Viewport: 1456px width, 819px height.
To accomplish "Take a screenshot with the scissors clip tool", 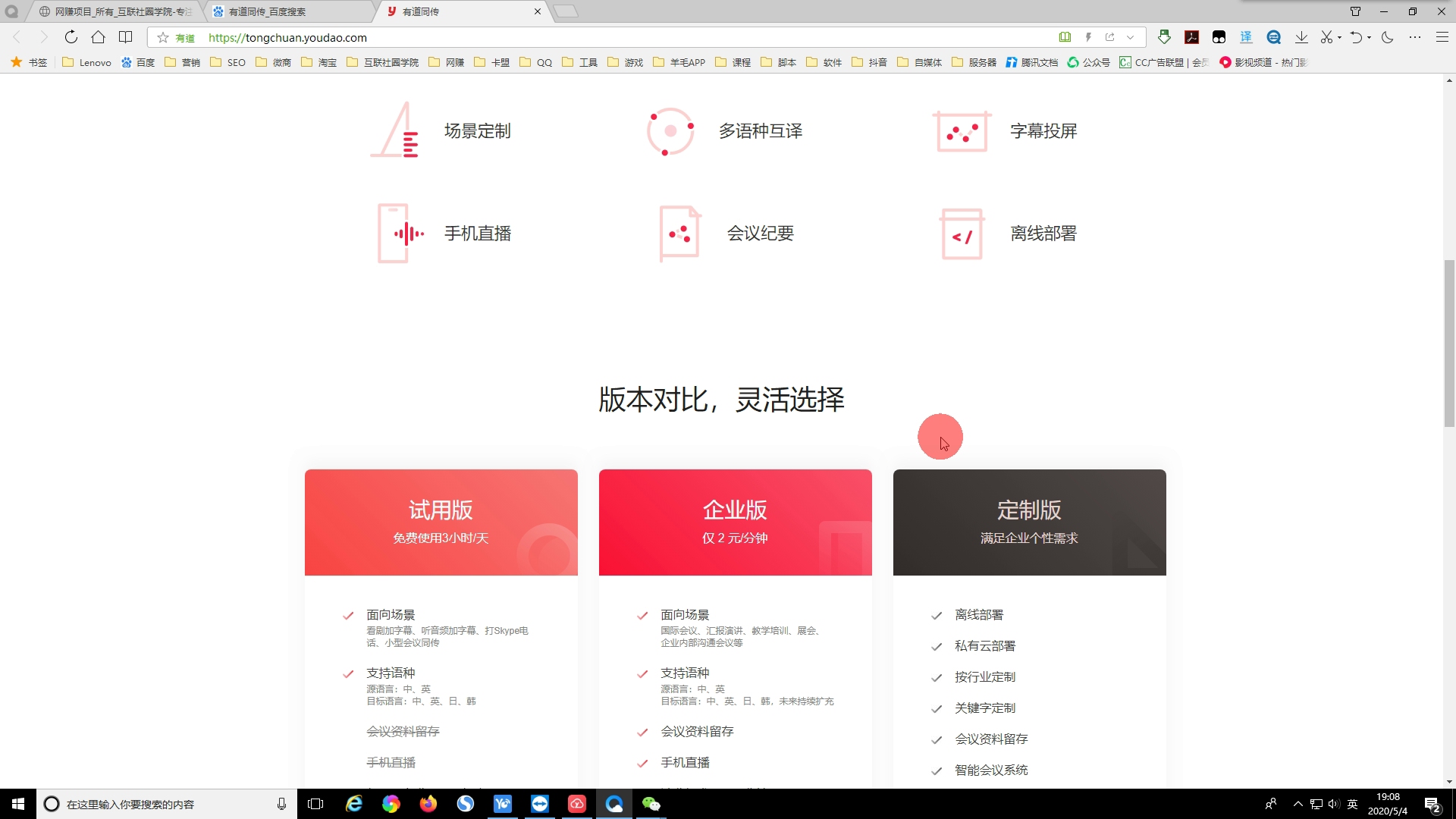I will coord(1326,37).
